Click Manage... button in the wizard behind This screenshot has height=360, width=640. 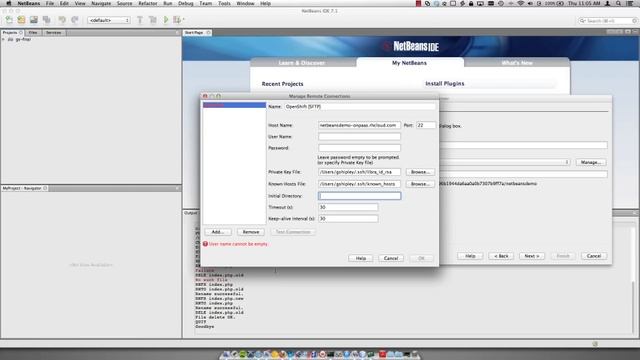(x=591, y=162)
